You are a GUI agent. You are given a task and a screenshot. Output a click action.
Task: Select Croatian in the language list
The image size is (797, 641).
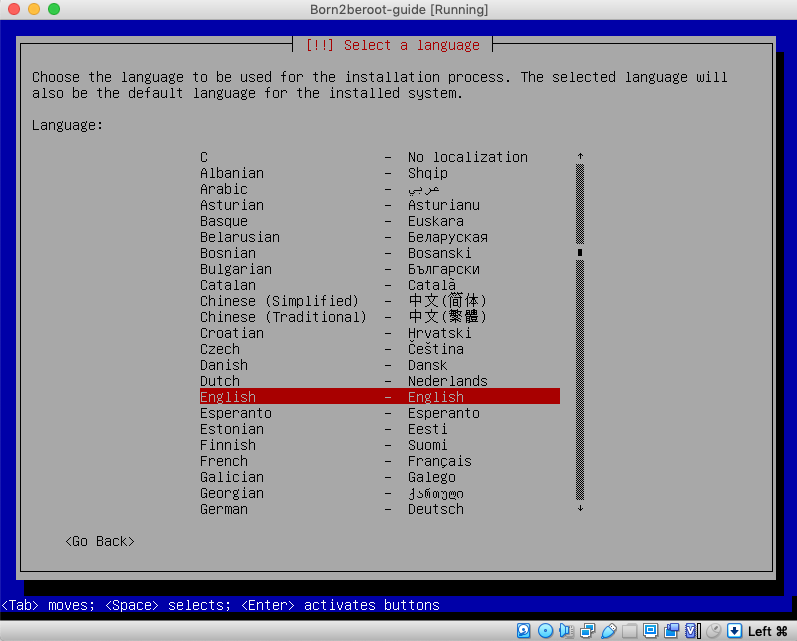pyautogui.click(x=380, y=333)
